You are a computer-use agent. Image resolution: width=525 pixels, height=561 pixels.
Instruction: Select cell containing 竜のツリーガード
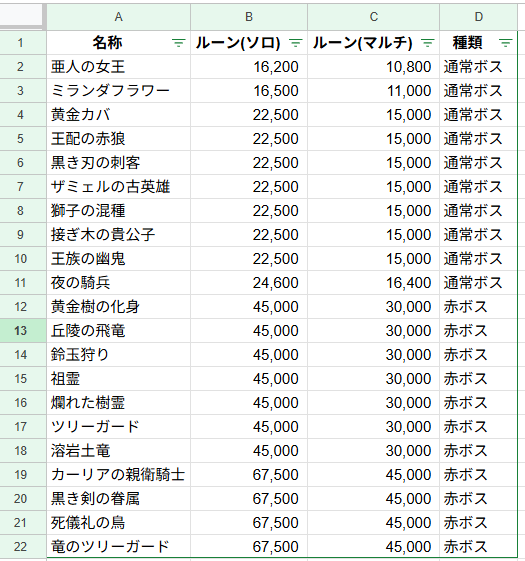118,547
